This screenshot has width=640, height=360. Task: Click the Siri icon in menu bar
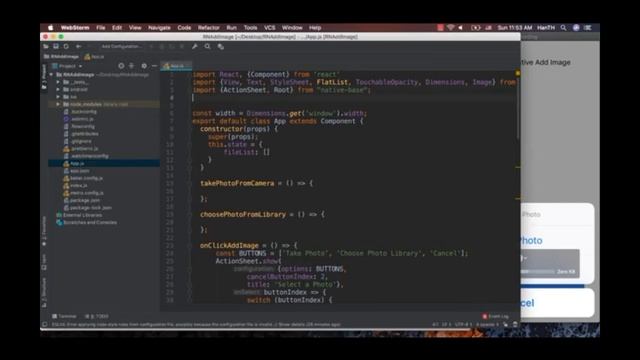tap(576, 28)
